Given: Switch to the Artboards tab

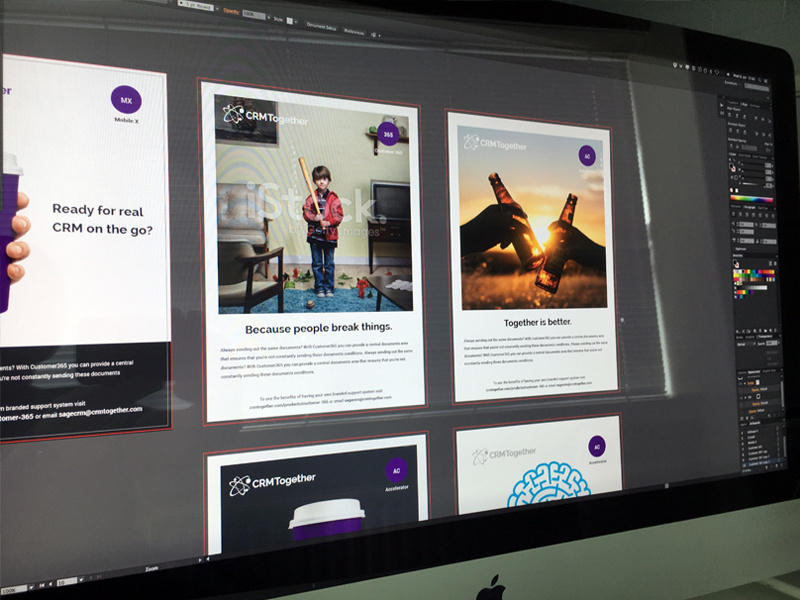Looking at the screenshot, I should pyautogui.click(x=754, y=424).
